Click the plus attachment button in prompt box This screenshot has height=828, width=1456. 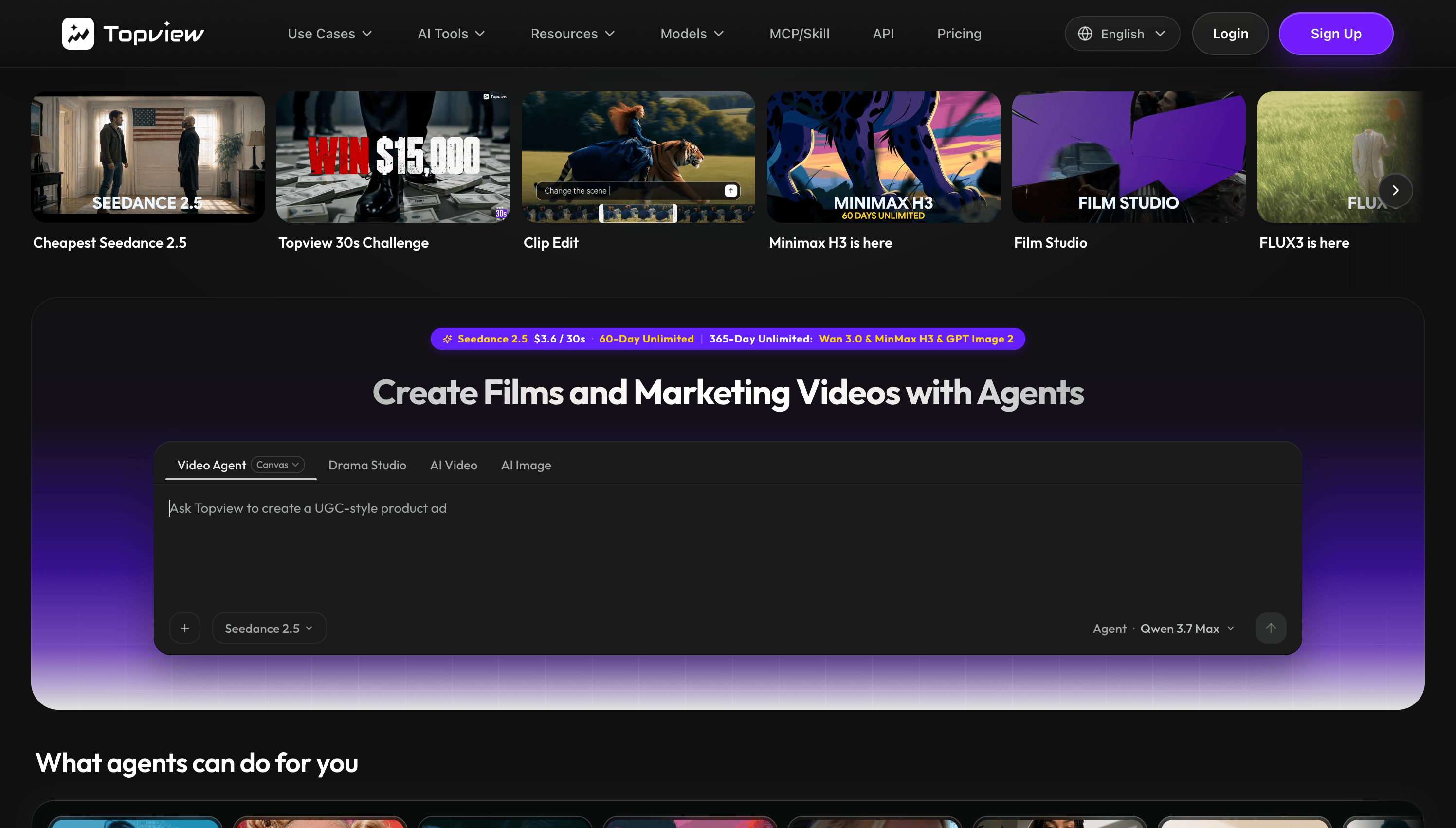coord(185,628)
